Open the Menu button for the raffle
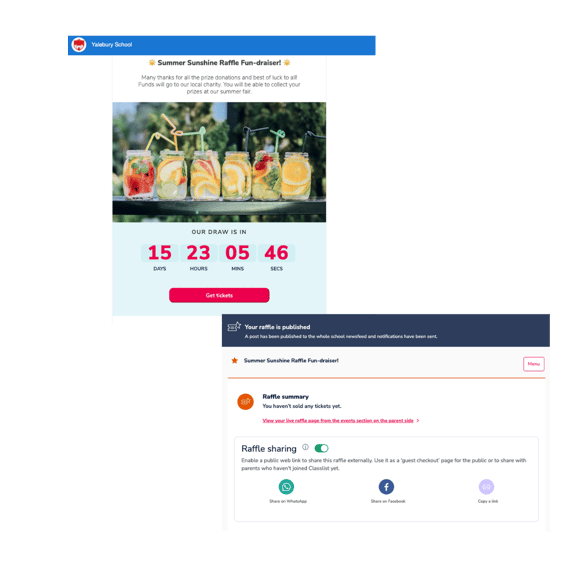584x584 pixels. (534, 364)
